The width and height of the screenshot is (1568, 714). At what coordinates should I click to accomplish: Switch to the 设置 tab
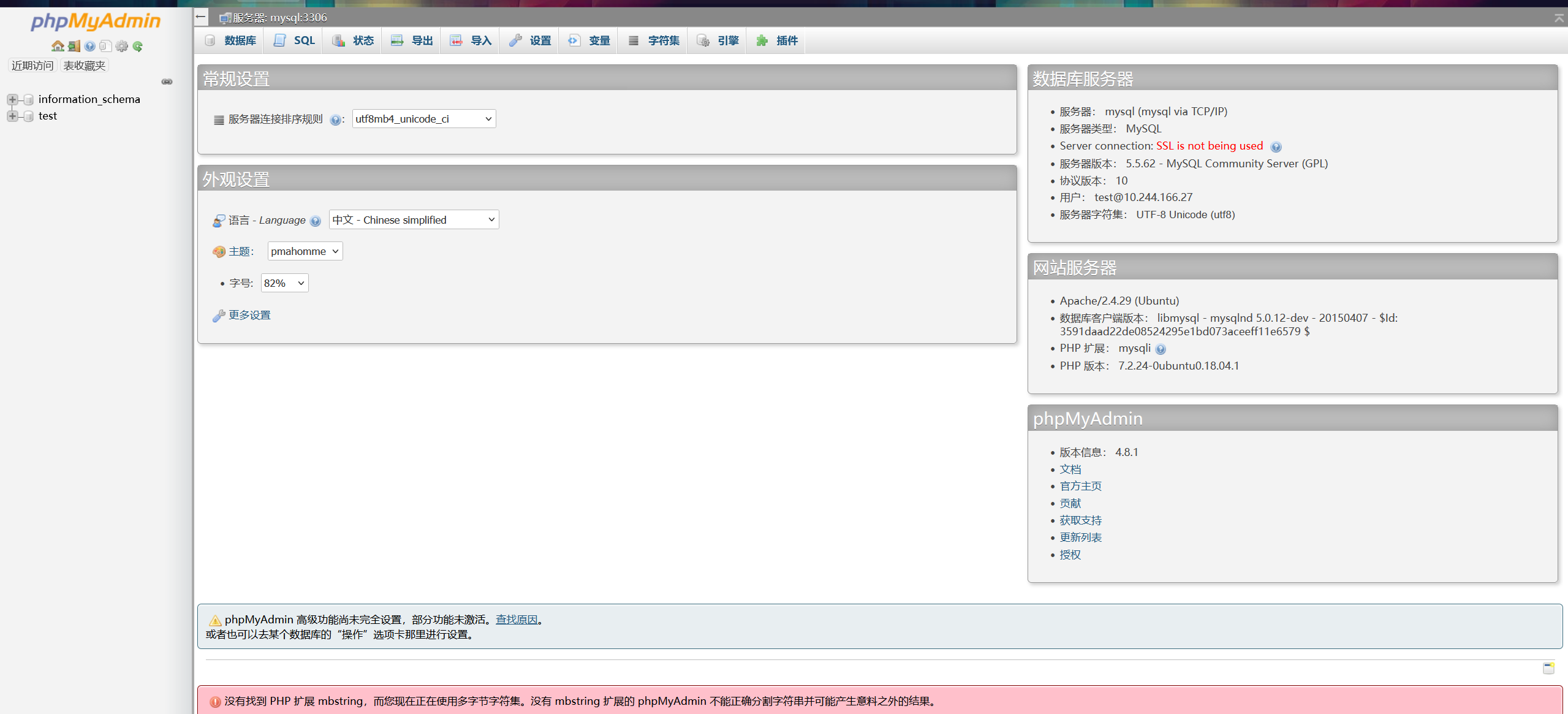coord(530,40)
